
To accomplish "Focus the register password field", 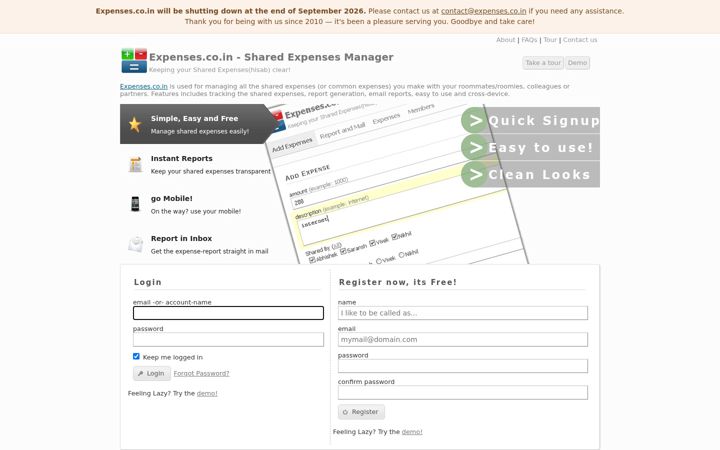I will (463, 366).
